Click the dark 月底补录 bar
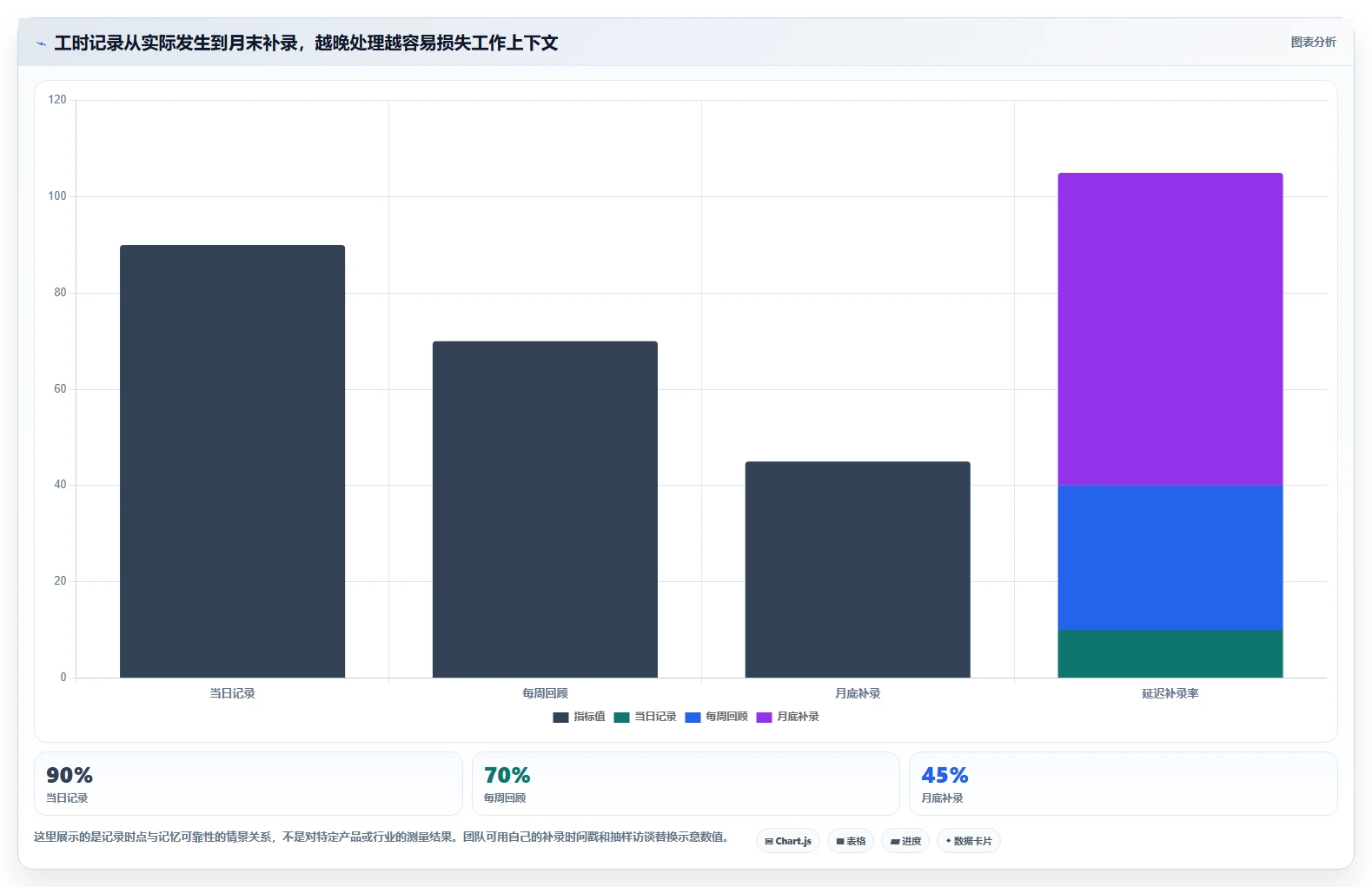 click(x=858, y=569)
